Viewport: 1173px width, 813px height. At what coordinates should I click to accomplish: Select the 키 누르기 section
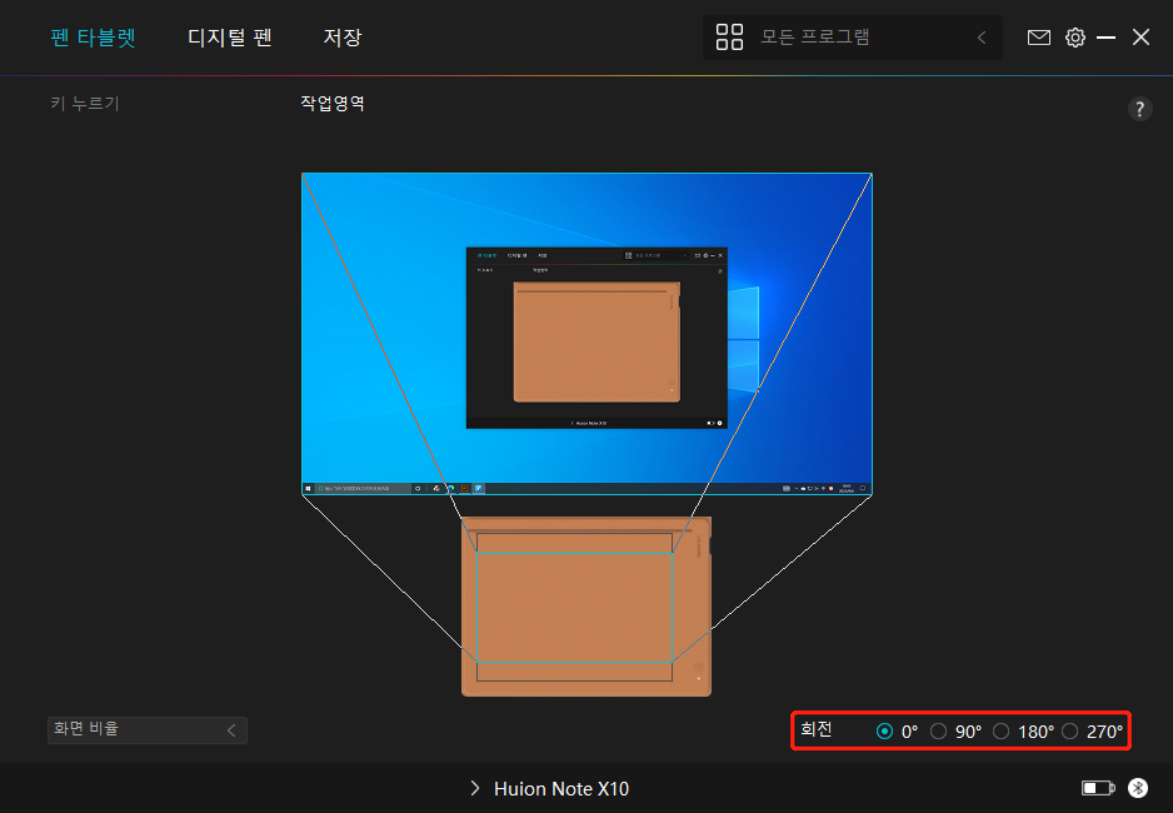pos(85,103)
